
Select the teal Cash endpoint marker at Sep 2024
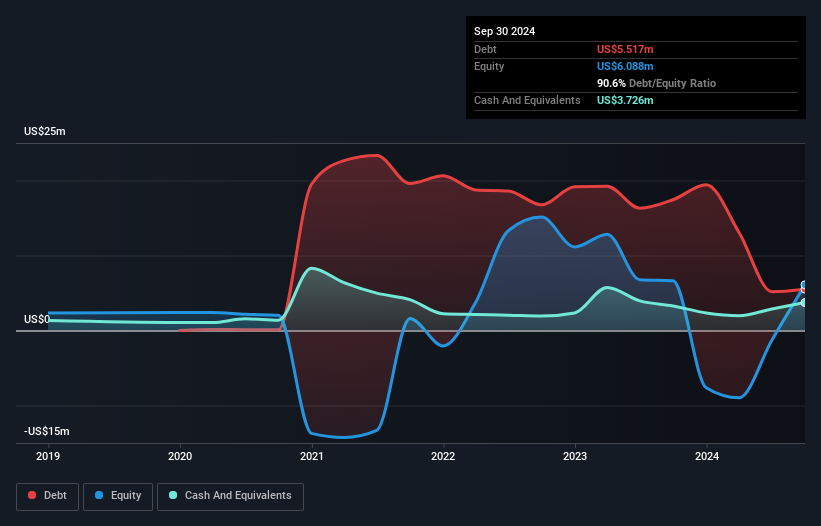(x=804, y=303)
